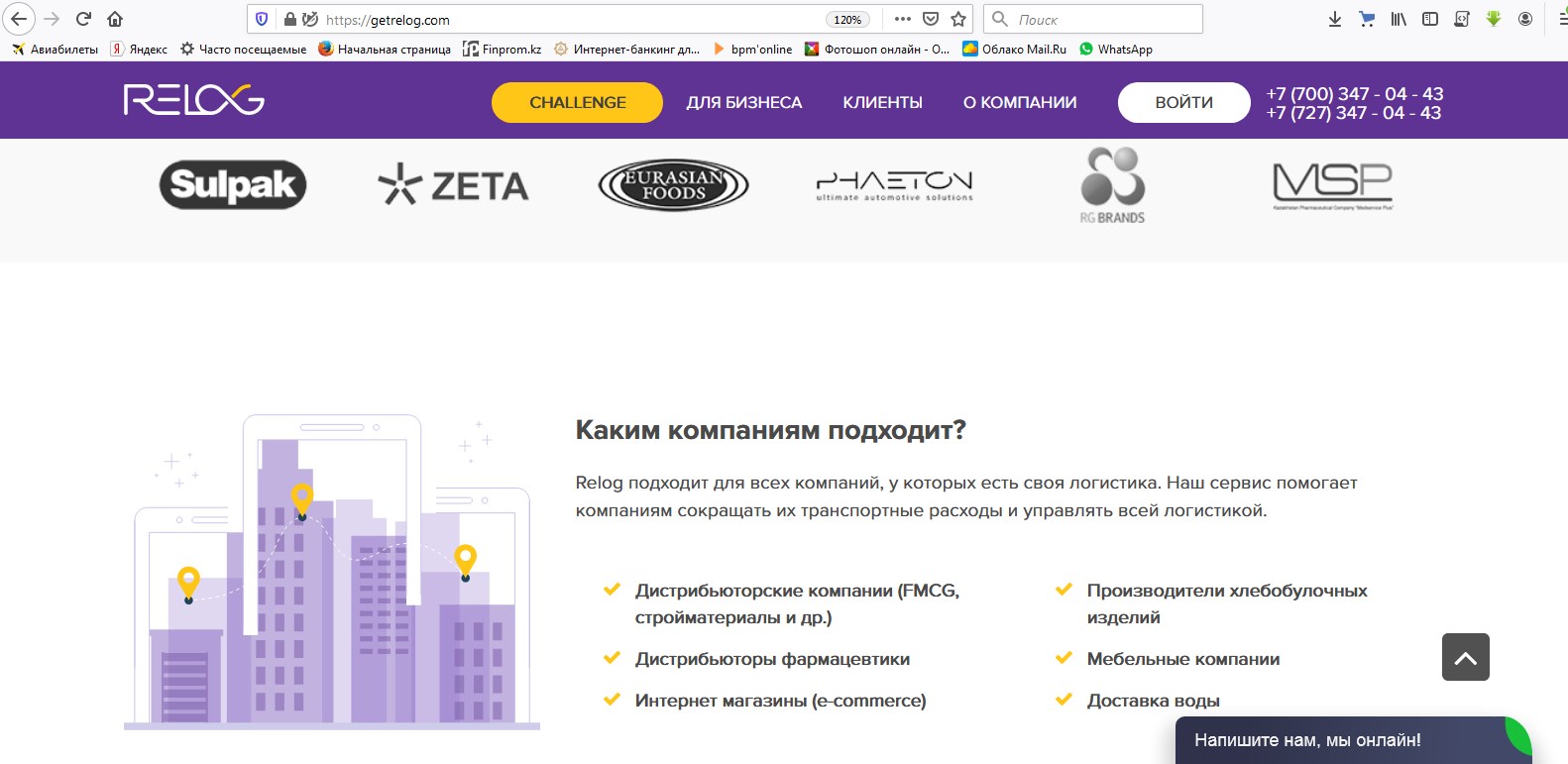Open bpm'online bookmark
1568x764 pixels.
coord(752,49)
